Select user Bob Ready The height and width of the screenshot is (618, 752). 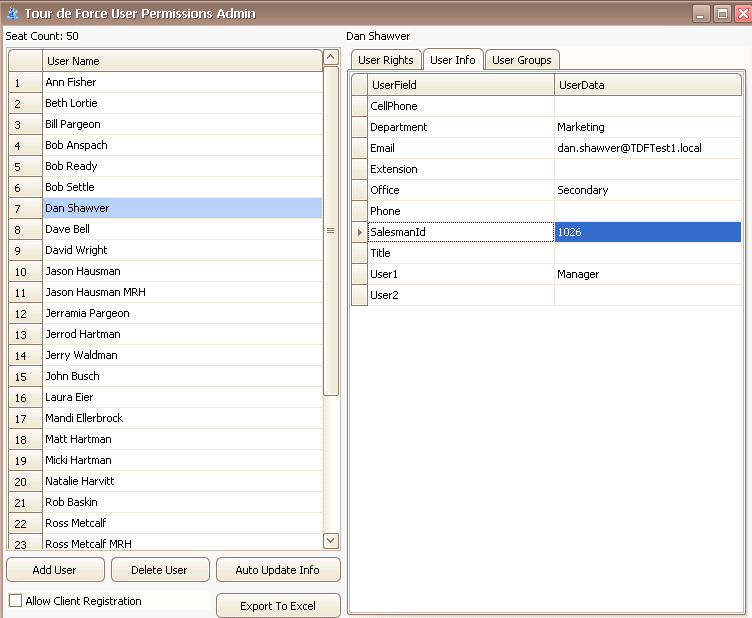[182, 166]
